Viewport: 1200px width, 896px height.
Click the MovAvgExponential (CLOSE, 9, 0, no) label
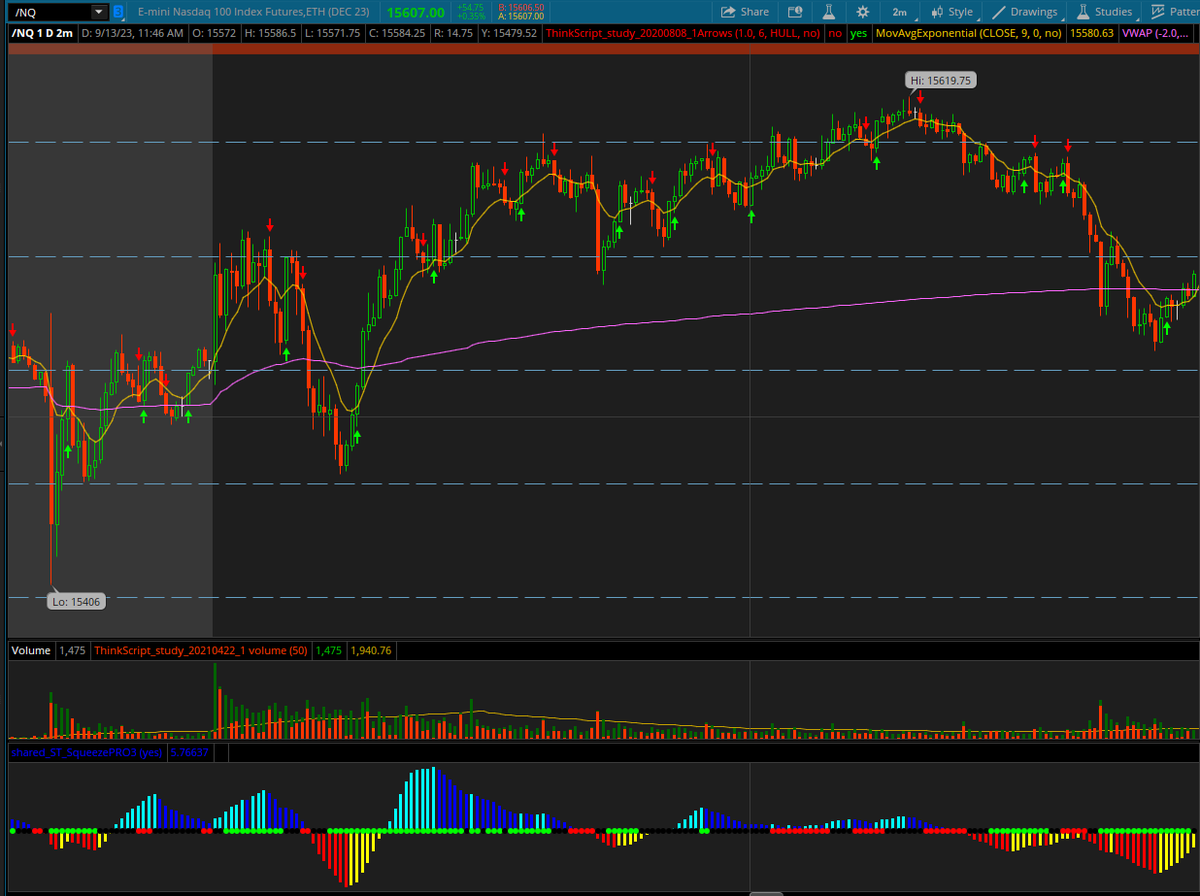pos(969,33)
